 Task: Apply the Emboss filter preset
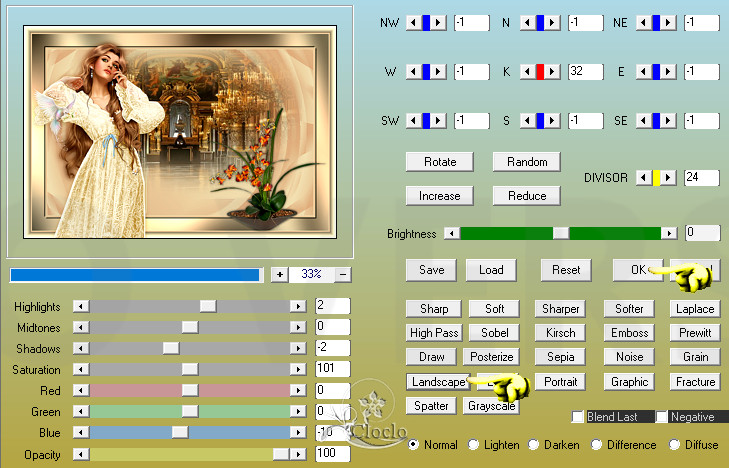(629, 333)
